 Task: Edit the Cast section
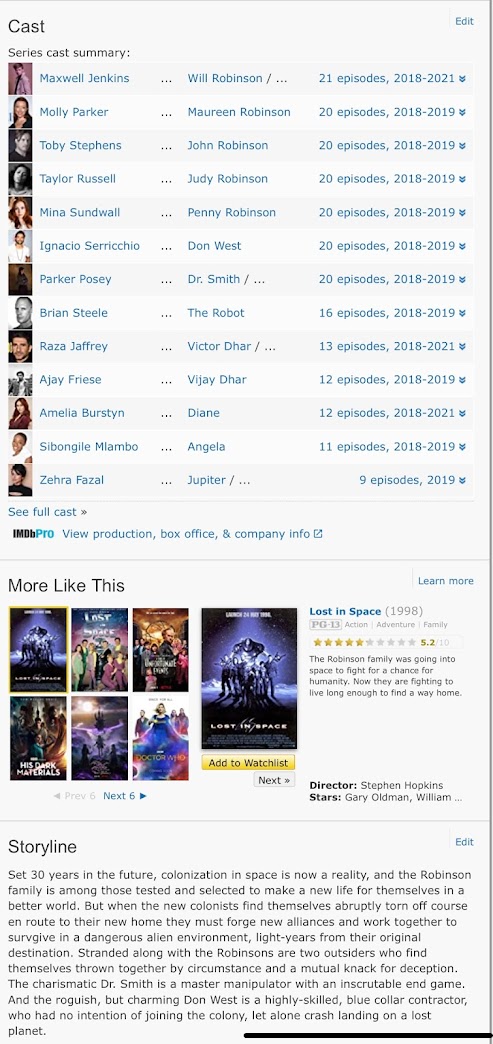464,21
